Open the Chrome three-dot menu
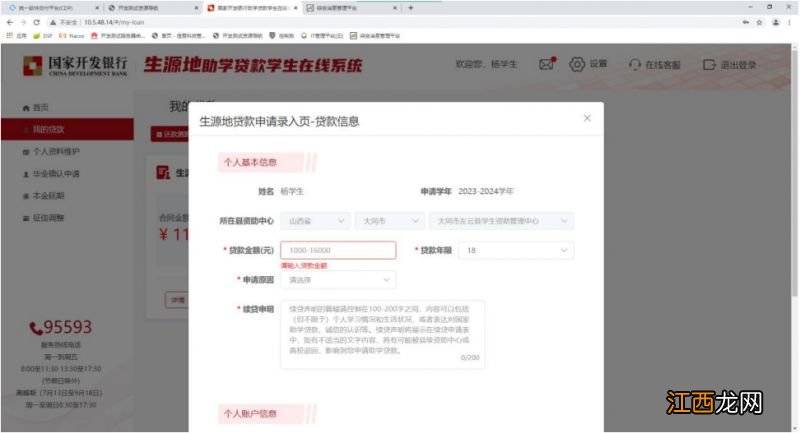The width and height of the screenshot is (800, 433). pyautogui.click(x=789, y=22)
